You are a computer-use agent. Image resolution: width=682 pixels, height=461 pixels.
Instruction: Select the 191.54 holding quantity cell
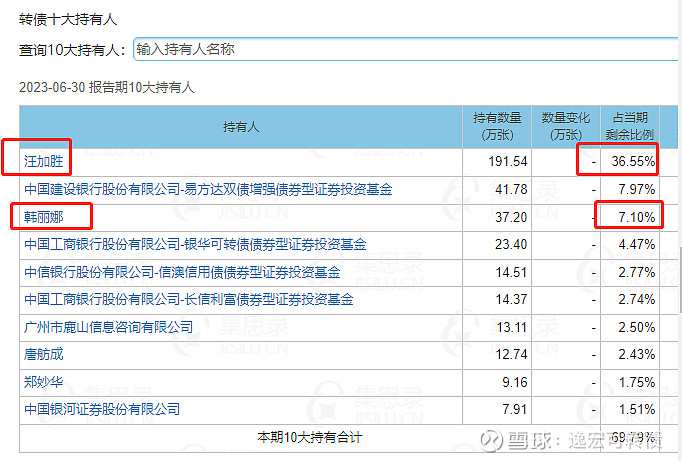(497, 162)
